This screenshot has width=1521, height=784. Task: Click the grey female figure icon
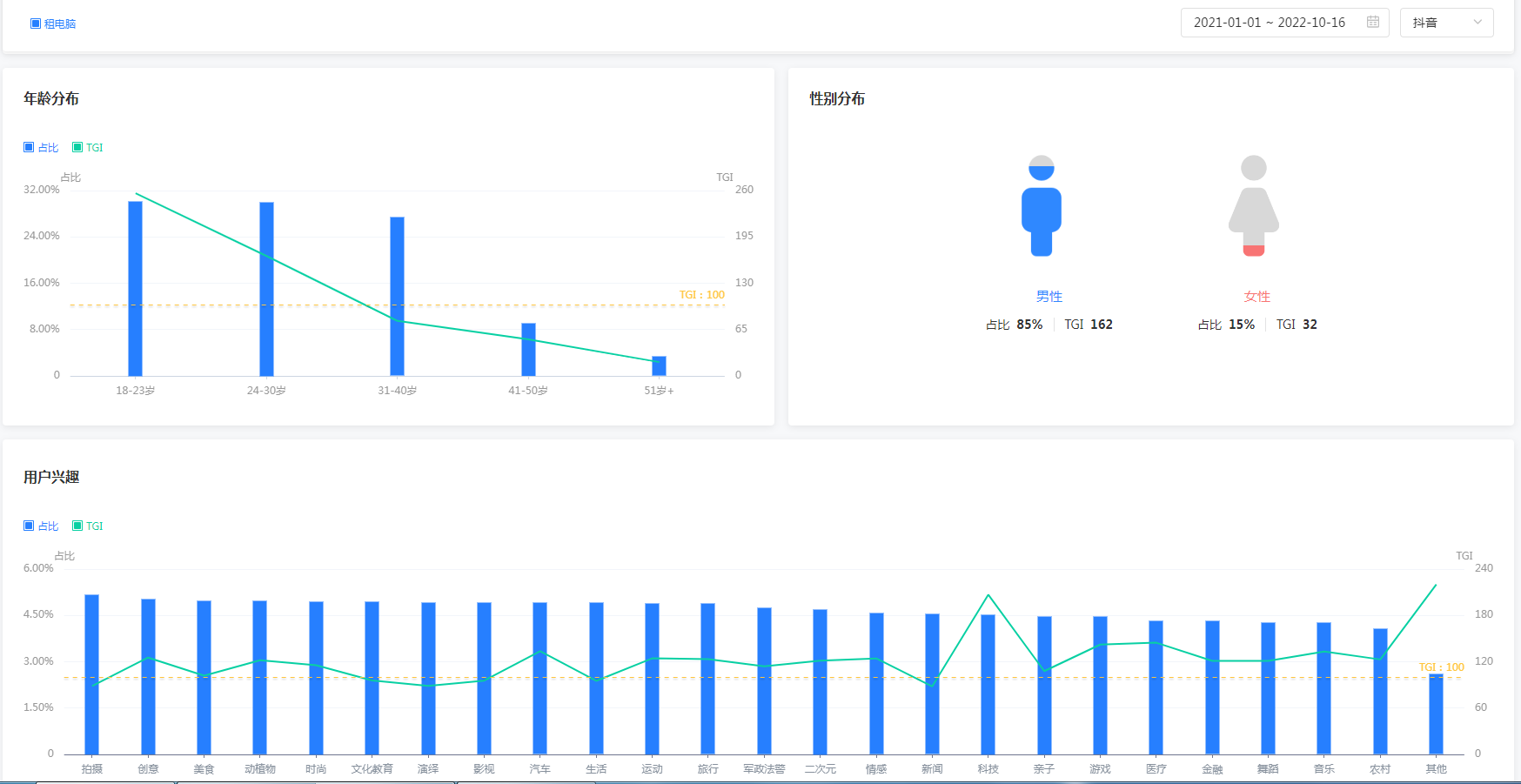(x=1254, y=206)
